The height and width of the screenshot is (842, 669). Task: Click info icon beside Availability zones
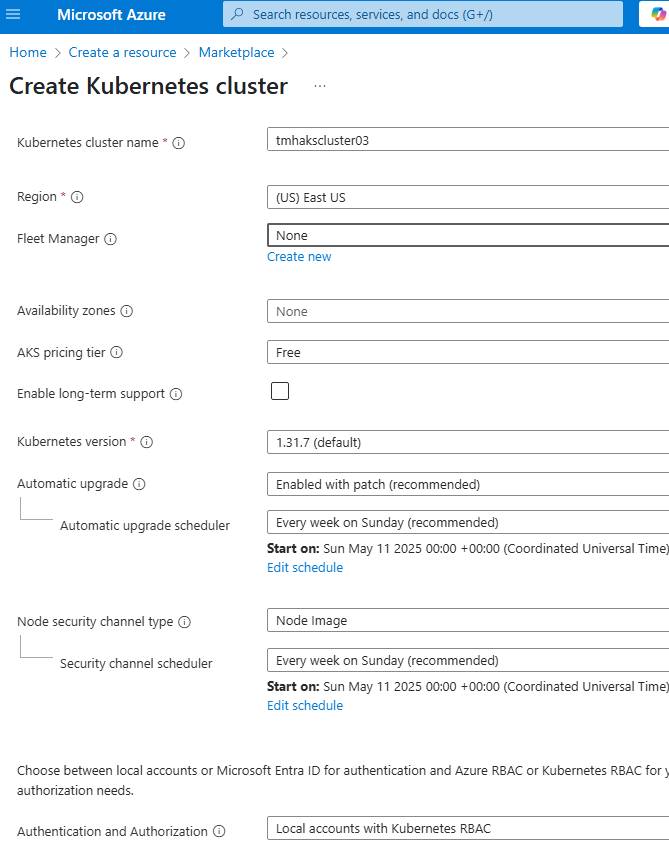(x=127, y=311)
